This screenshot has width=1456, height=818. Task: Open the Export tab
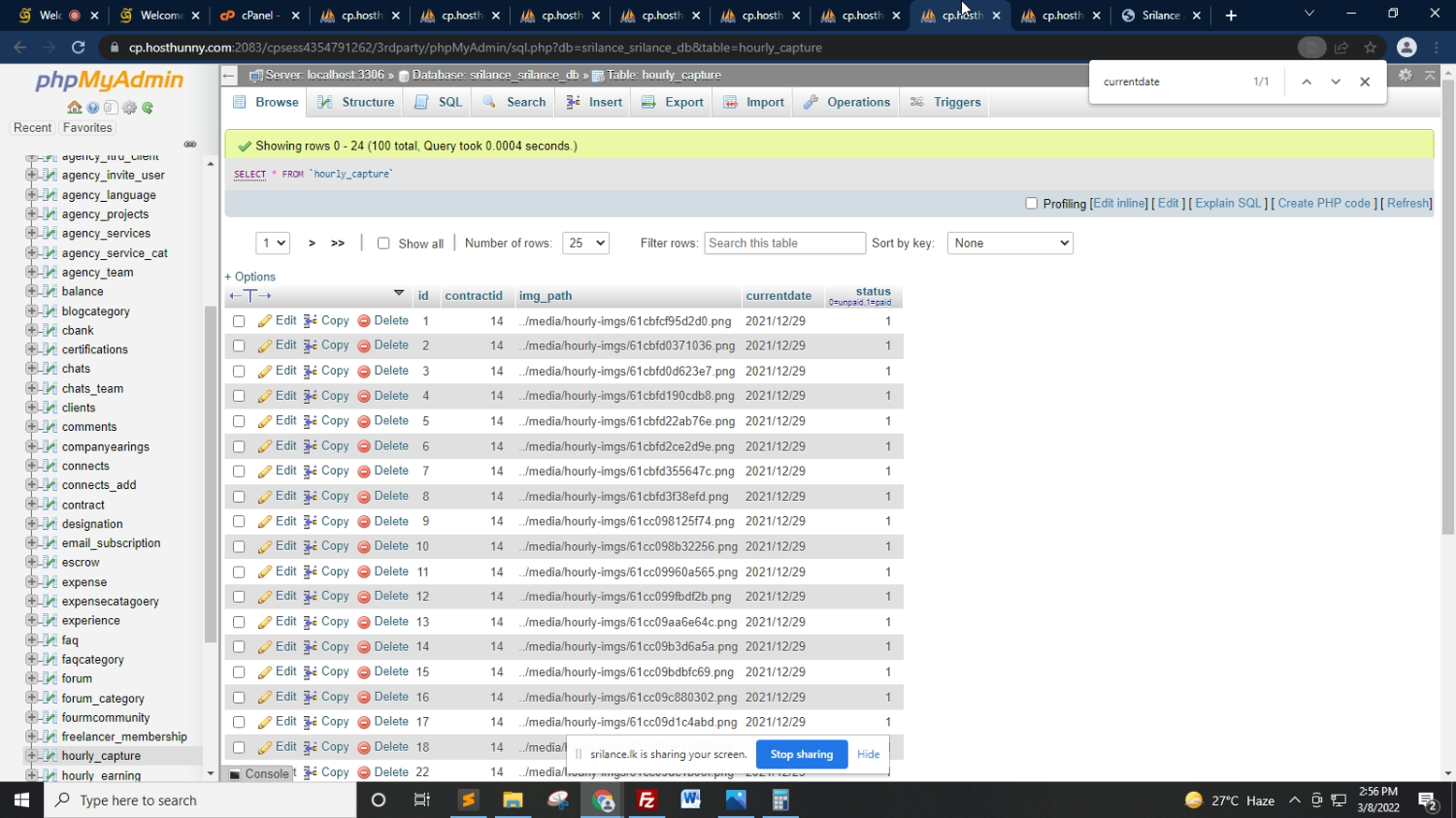[x=673, y=102]
